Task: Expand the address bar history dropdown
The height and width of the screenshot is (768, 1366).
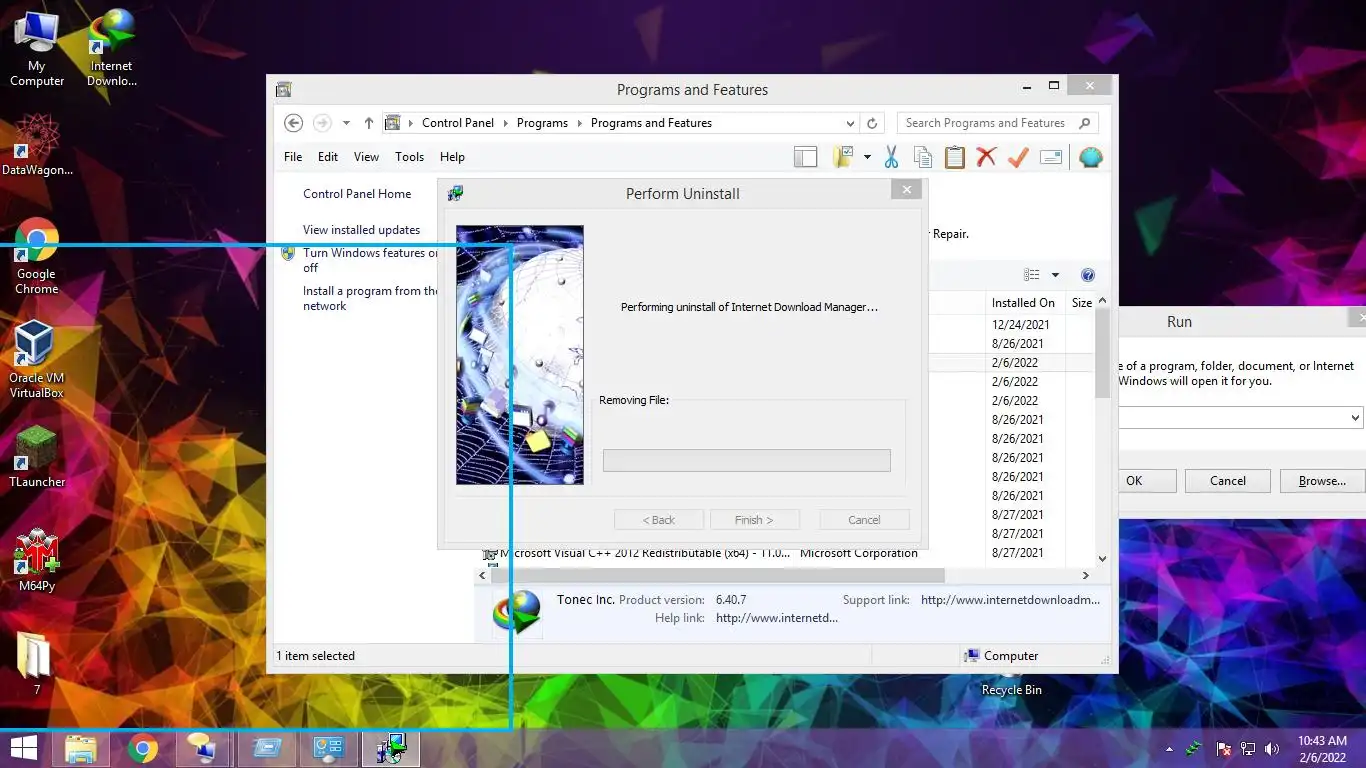Action: 850,123
